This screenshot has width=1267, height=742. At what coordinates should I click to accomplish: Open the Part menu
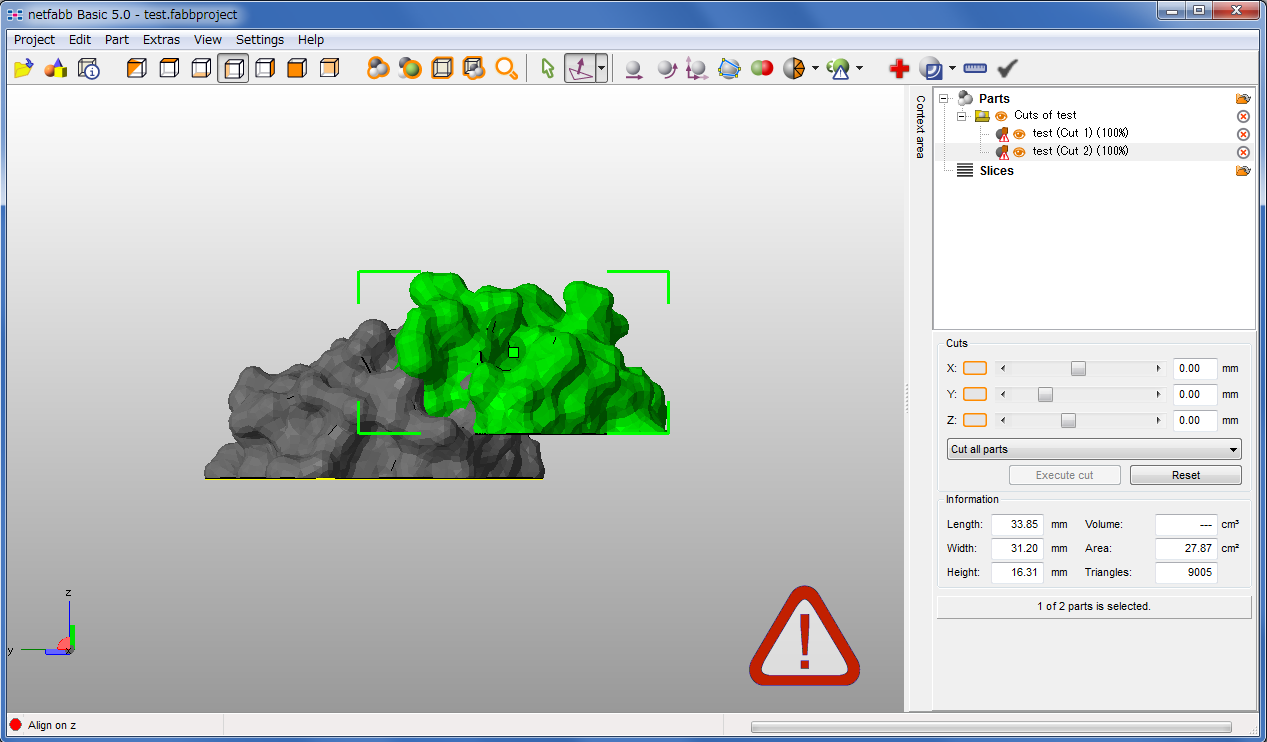[117, 40]
